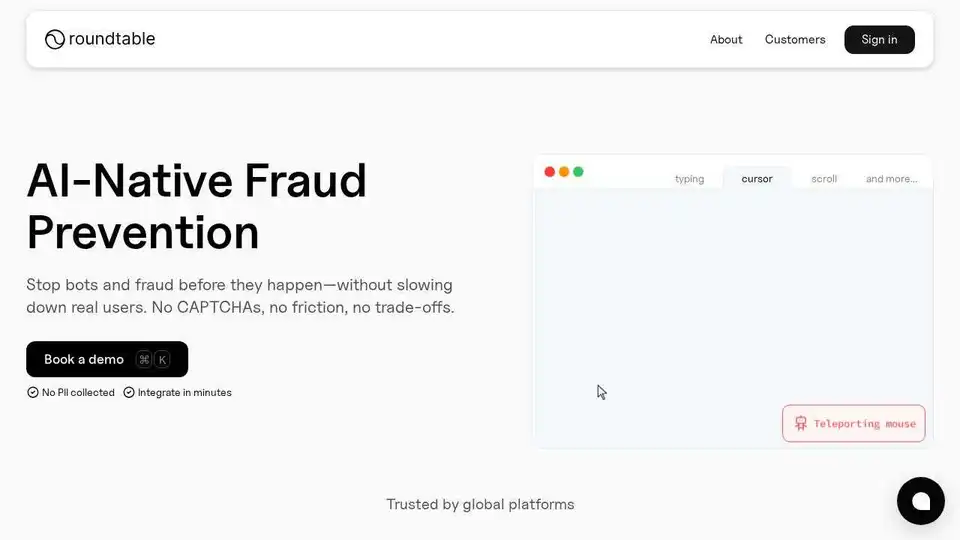This screenshot has height=540, width=960.
Task: Switch to the typing tab
Action: pos(689,179)
